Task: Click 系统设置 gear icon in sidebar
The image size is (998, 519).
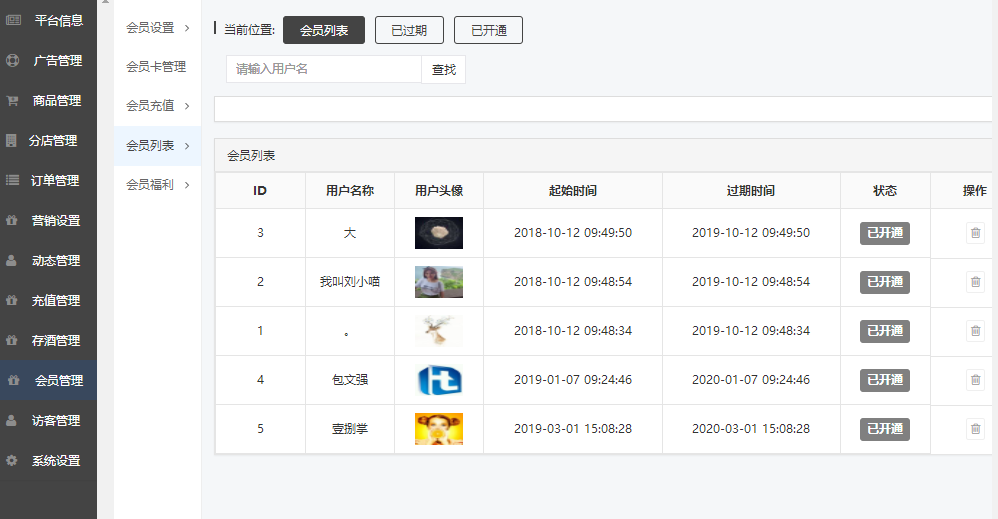Action: click(12, 460)
